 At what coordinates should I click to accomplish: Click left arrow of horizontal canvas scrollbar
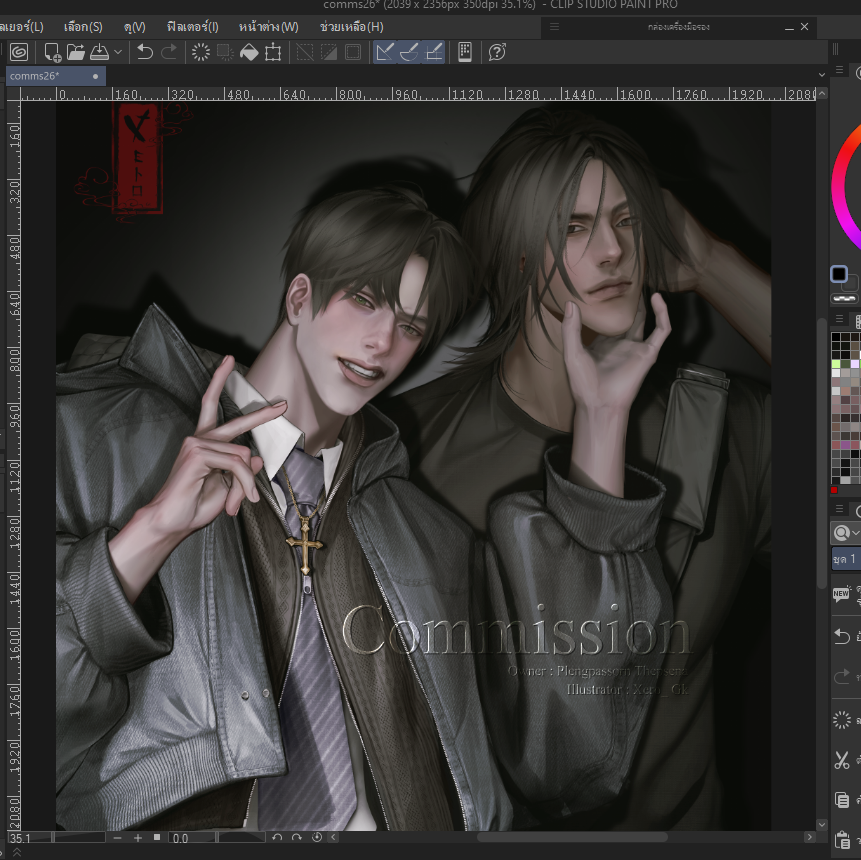333,837
